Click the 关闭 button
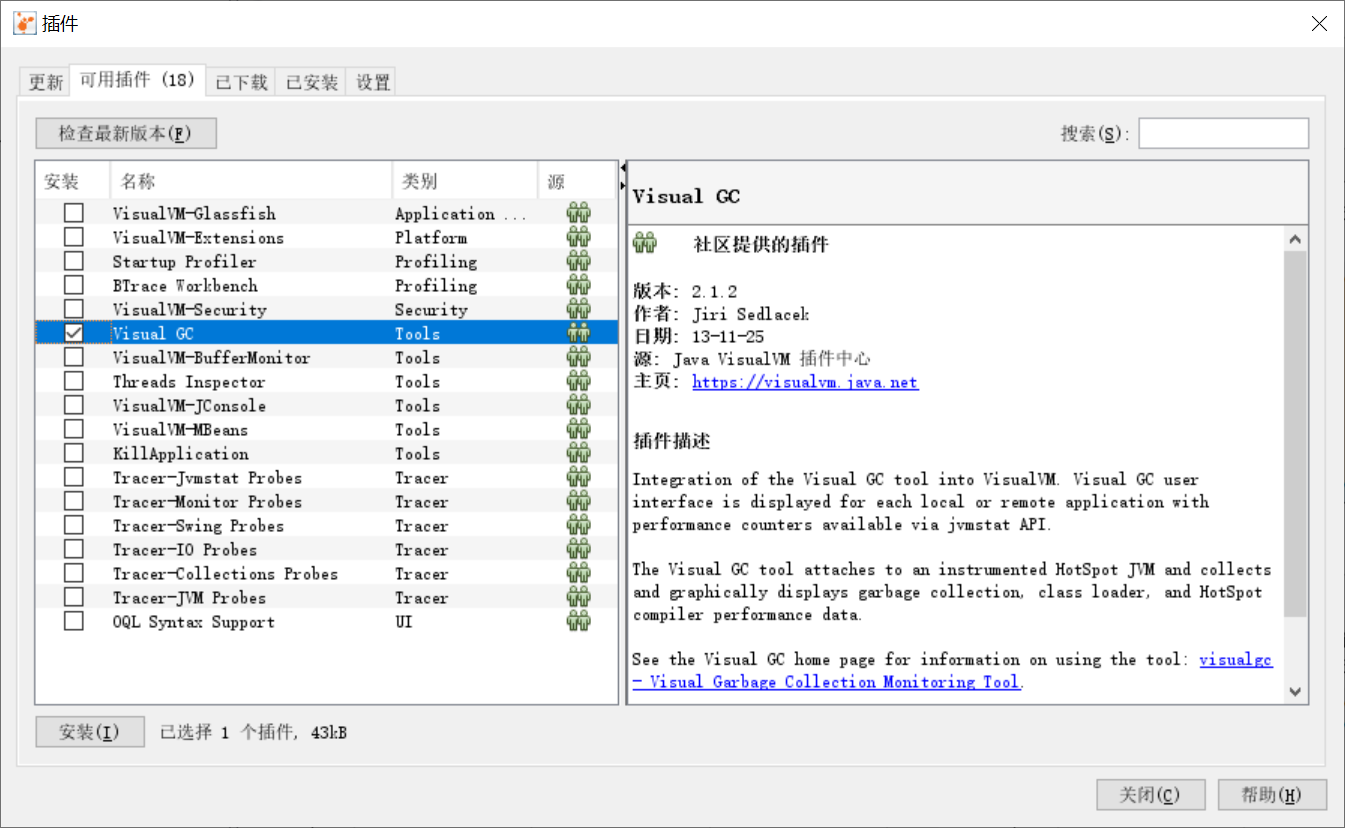The image size is (1345, 828). tap(1150, 795)
